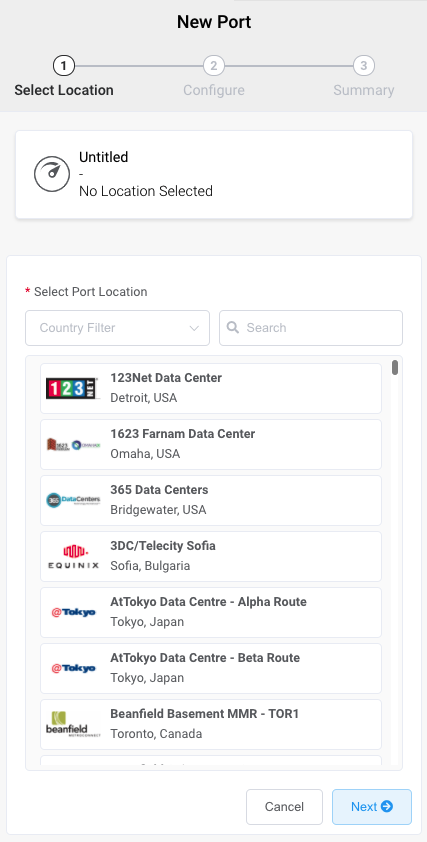Choose Beanfield Basement MMR - TOR1 location
This screenshot has width=427, height=842.
point(211,724)
